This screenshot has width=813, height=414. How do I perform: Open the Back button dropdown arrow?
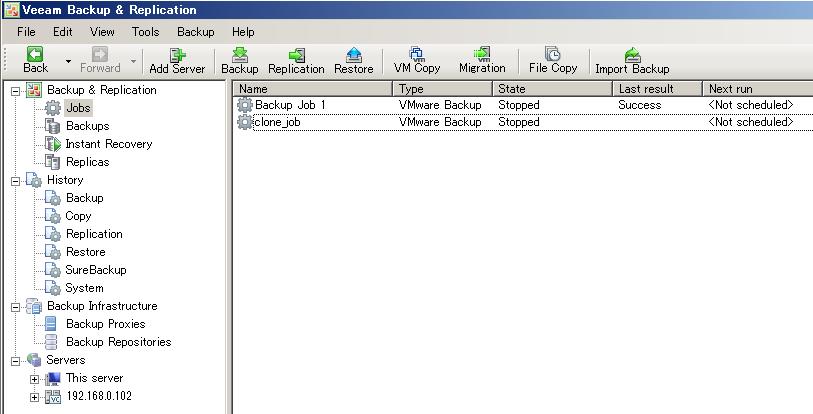tap(68, 61)
